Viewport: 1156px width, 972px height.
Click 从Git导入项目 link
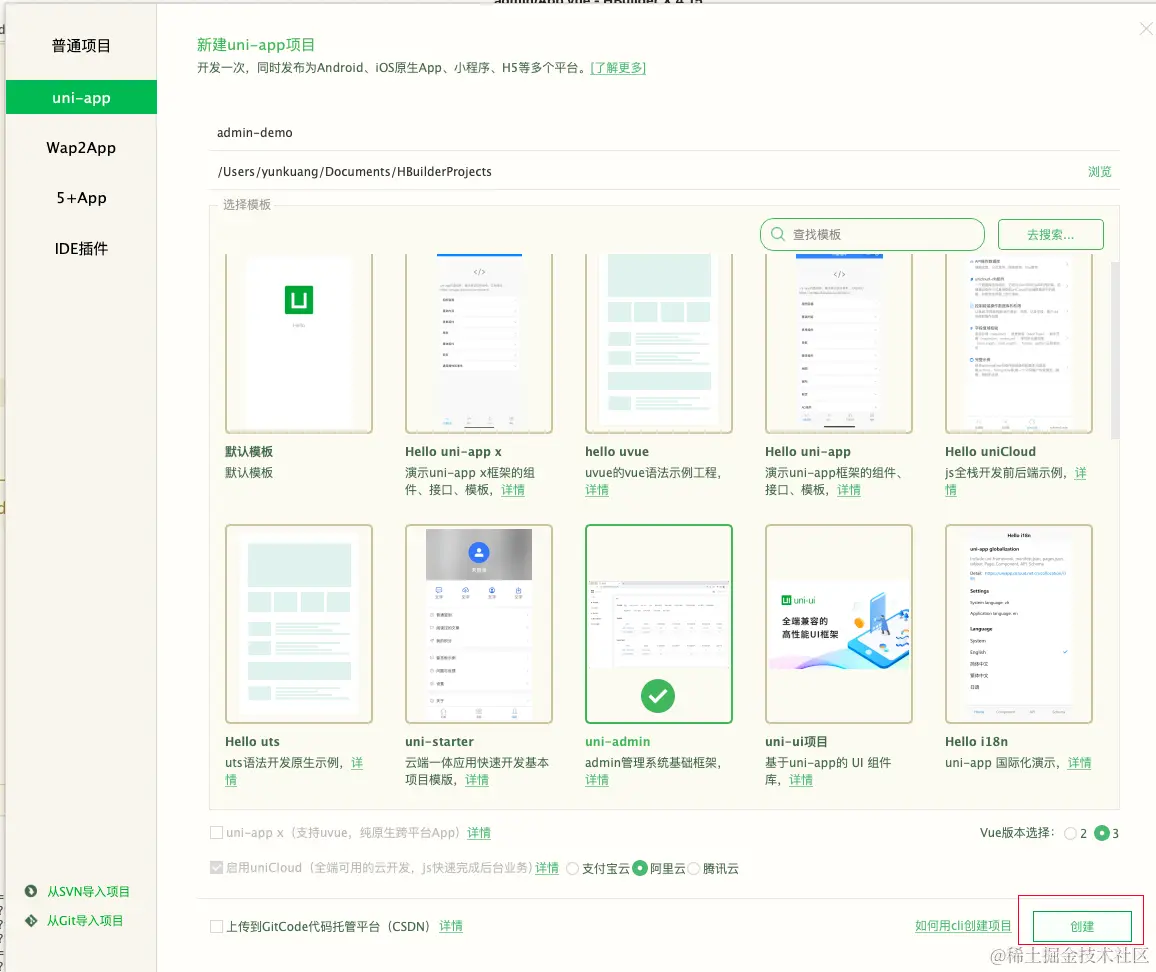pos(85,920)
